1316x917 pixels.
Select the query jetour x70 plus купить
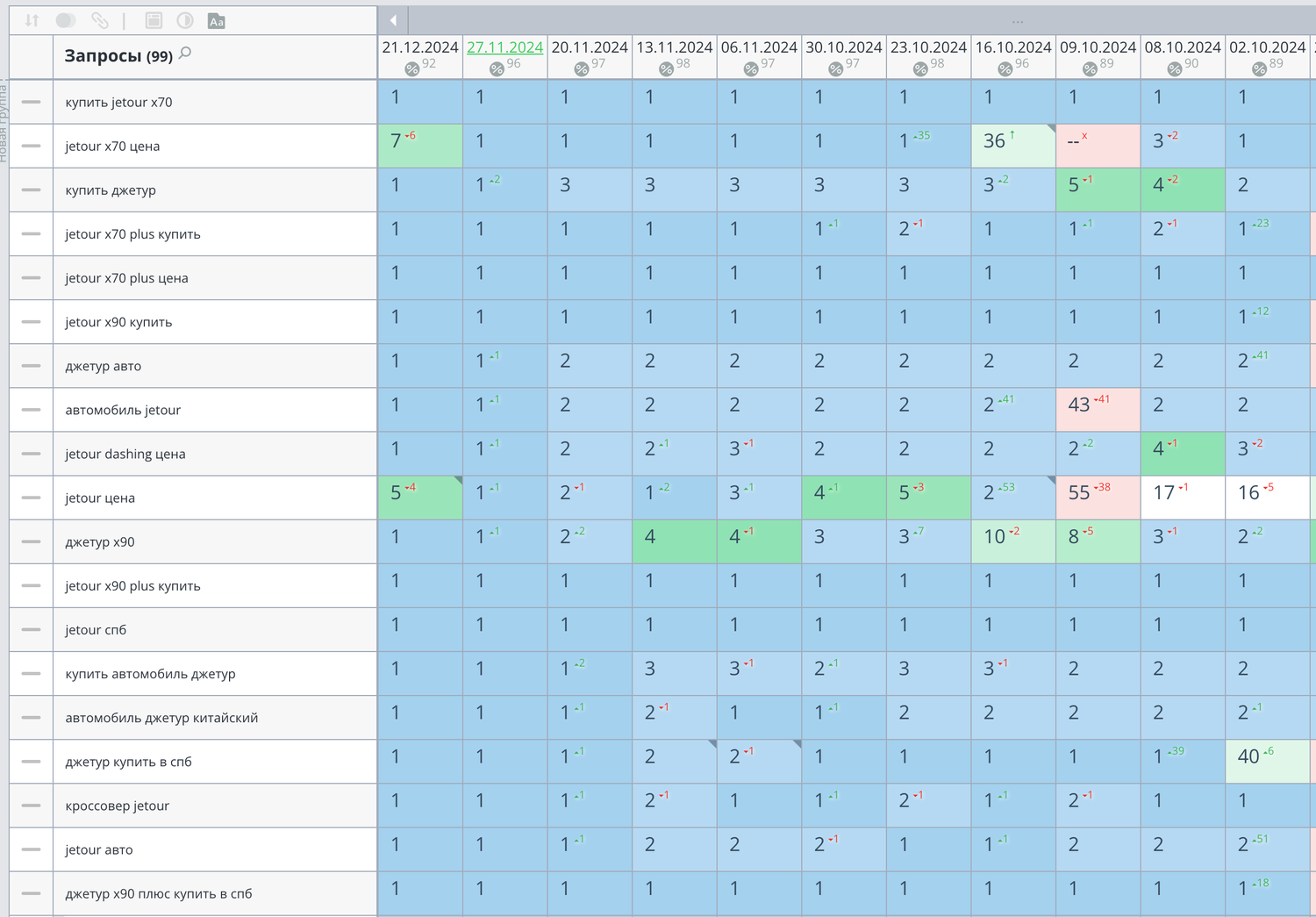[x=132, y=234]
